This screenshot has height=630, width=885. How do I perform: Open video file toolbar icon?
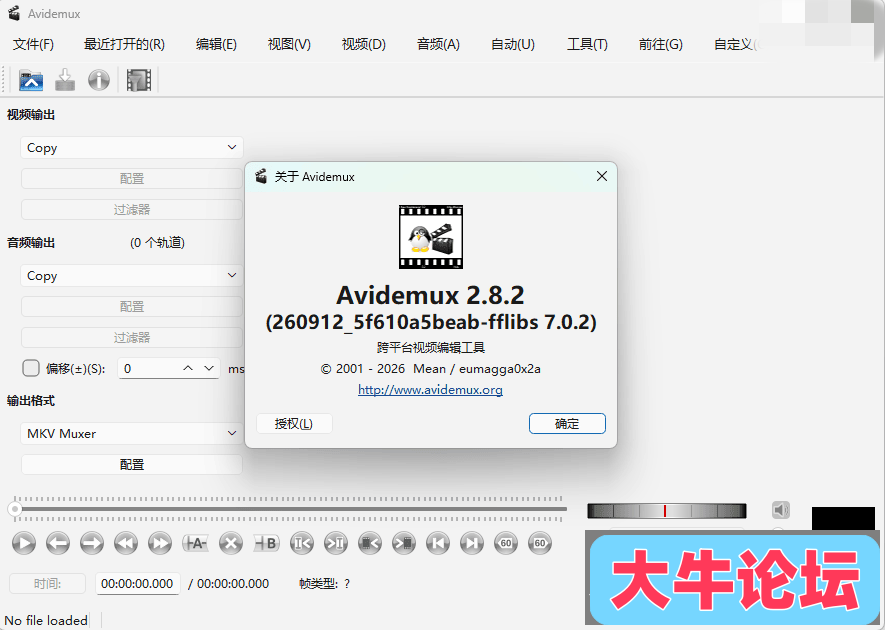31,80
